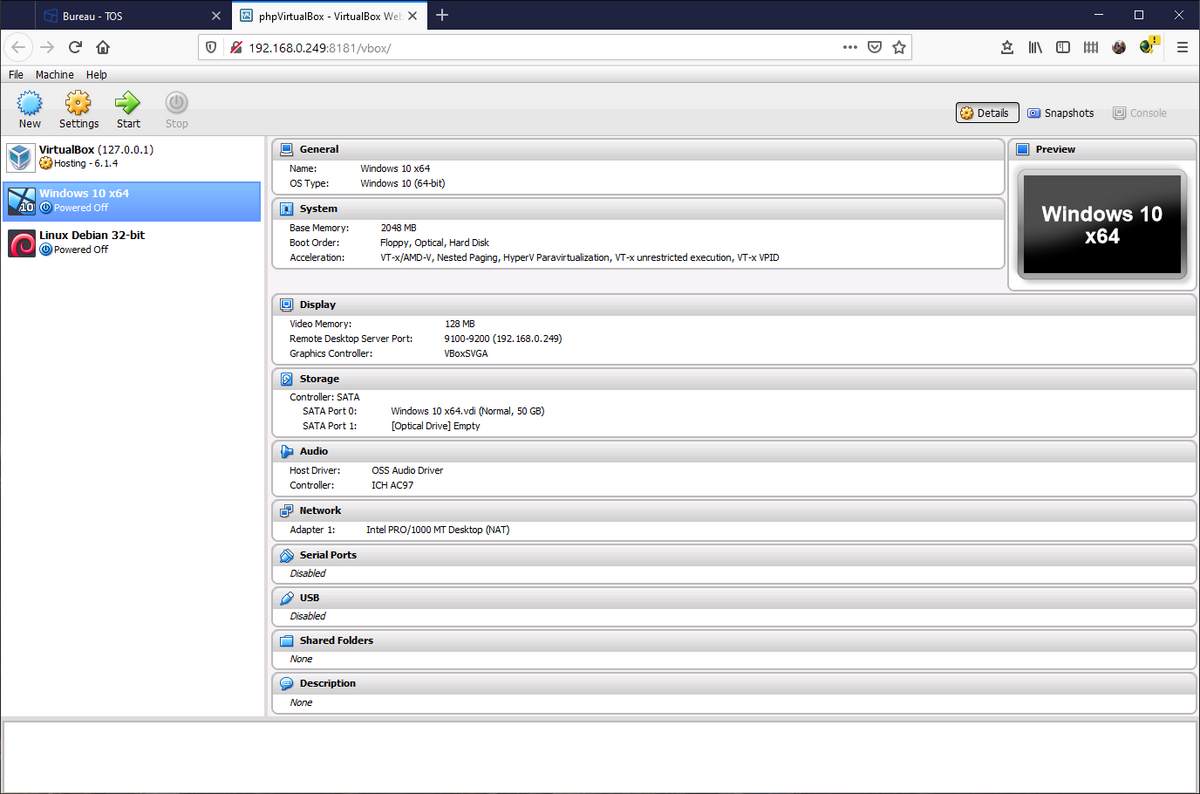Click the 2048 MB base memory value
1200x794 pixels.
coord(400,228)
